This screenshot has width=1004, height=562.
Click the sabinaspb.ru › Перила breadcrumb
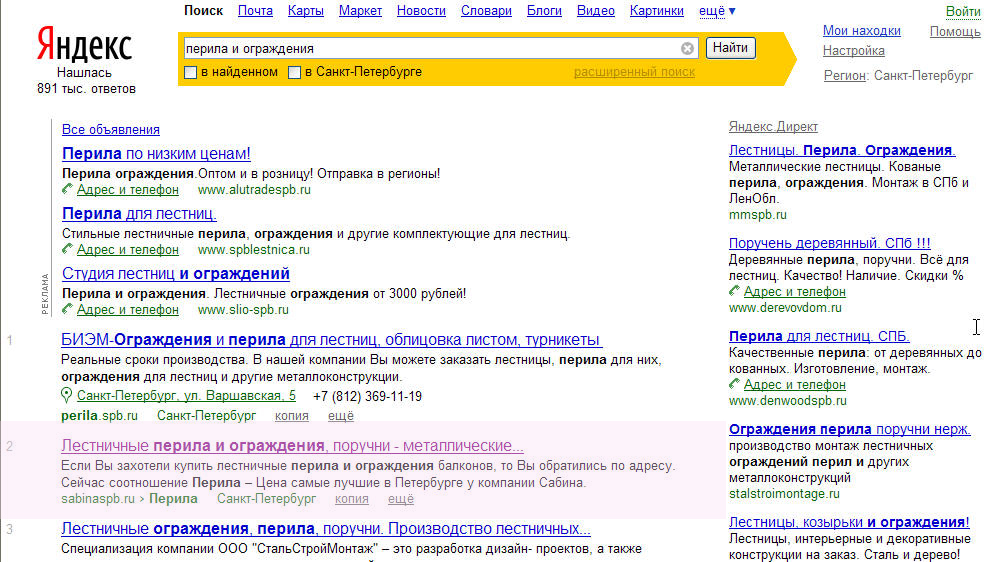pyautogui.click(x=129, y=499)
